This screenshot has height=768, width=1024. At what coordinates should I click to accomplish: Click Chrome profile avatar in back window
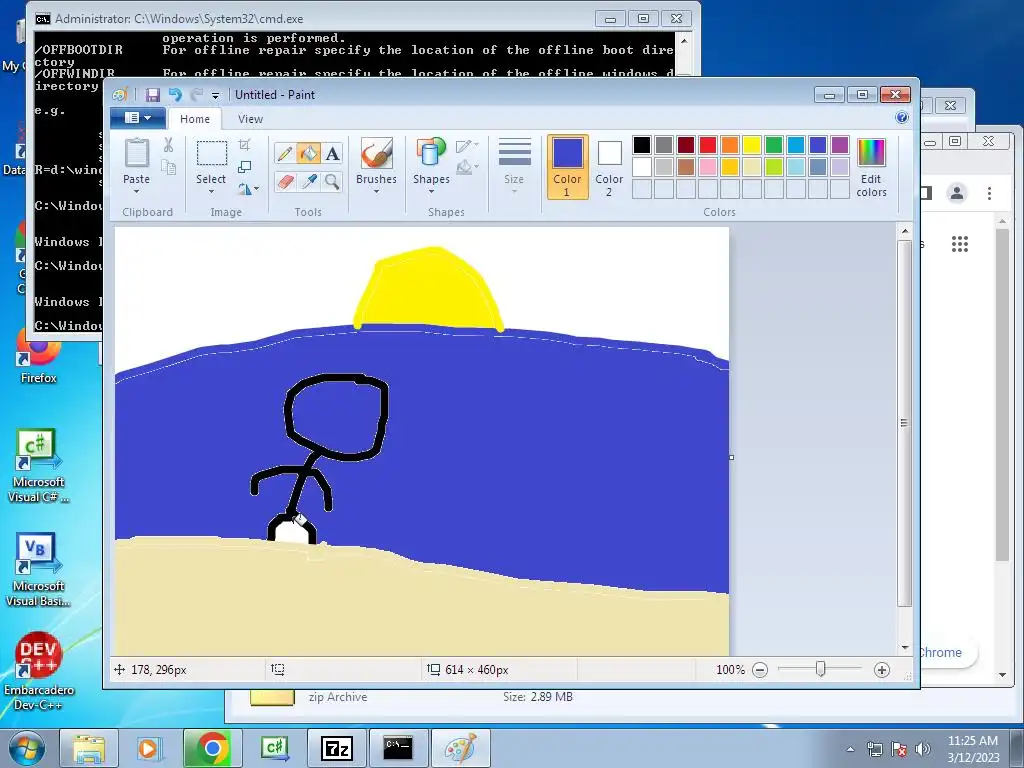(957, 193)
